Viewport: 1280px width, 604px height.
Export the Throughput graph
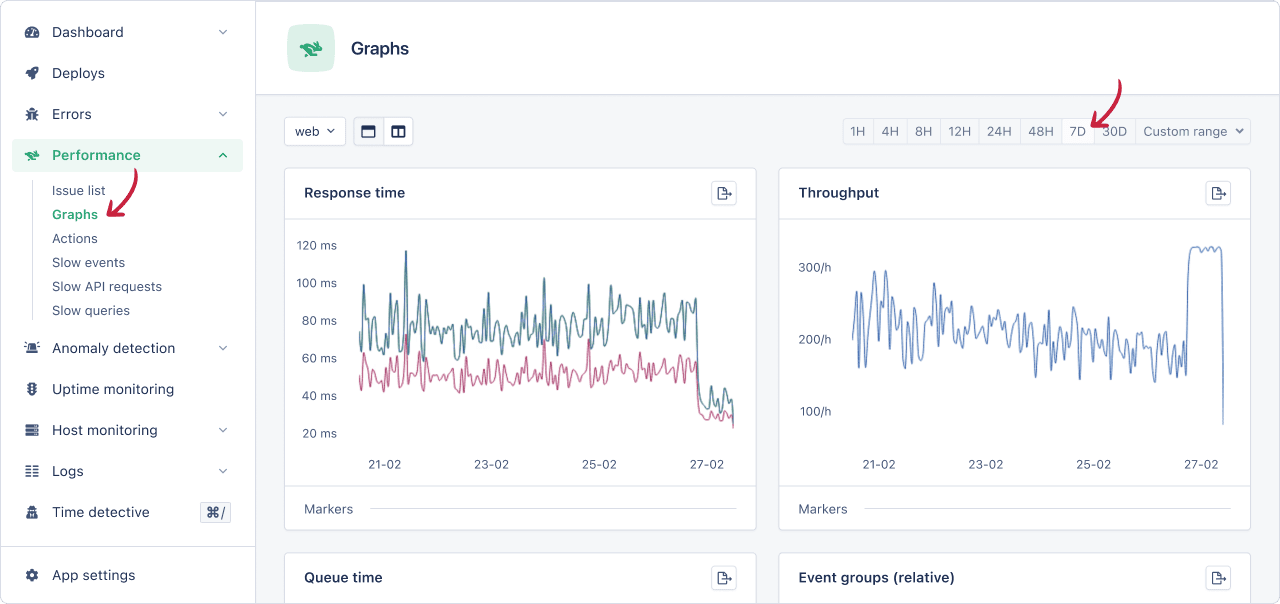tap(1218, 193)
